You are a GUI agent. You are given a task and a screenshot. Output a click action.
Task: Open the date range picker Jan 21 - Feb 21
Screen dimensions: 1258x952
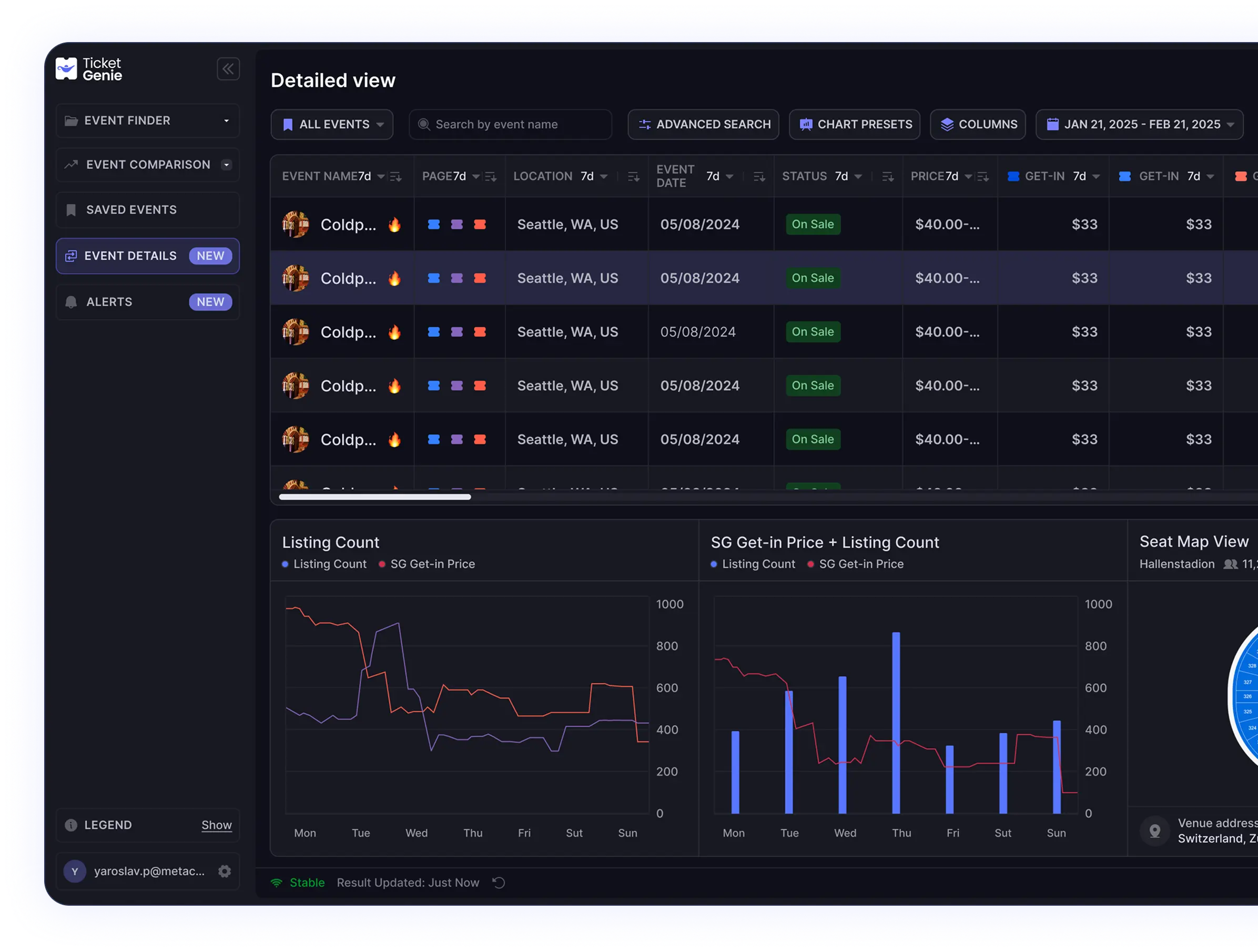(1140, 125)
